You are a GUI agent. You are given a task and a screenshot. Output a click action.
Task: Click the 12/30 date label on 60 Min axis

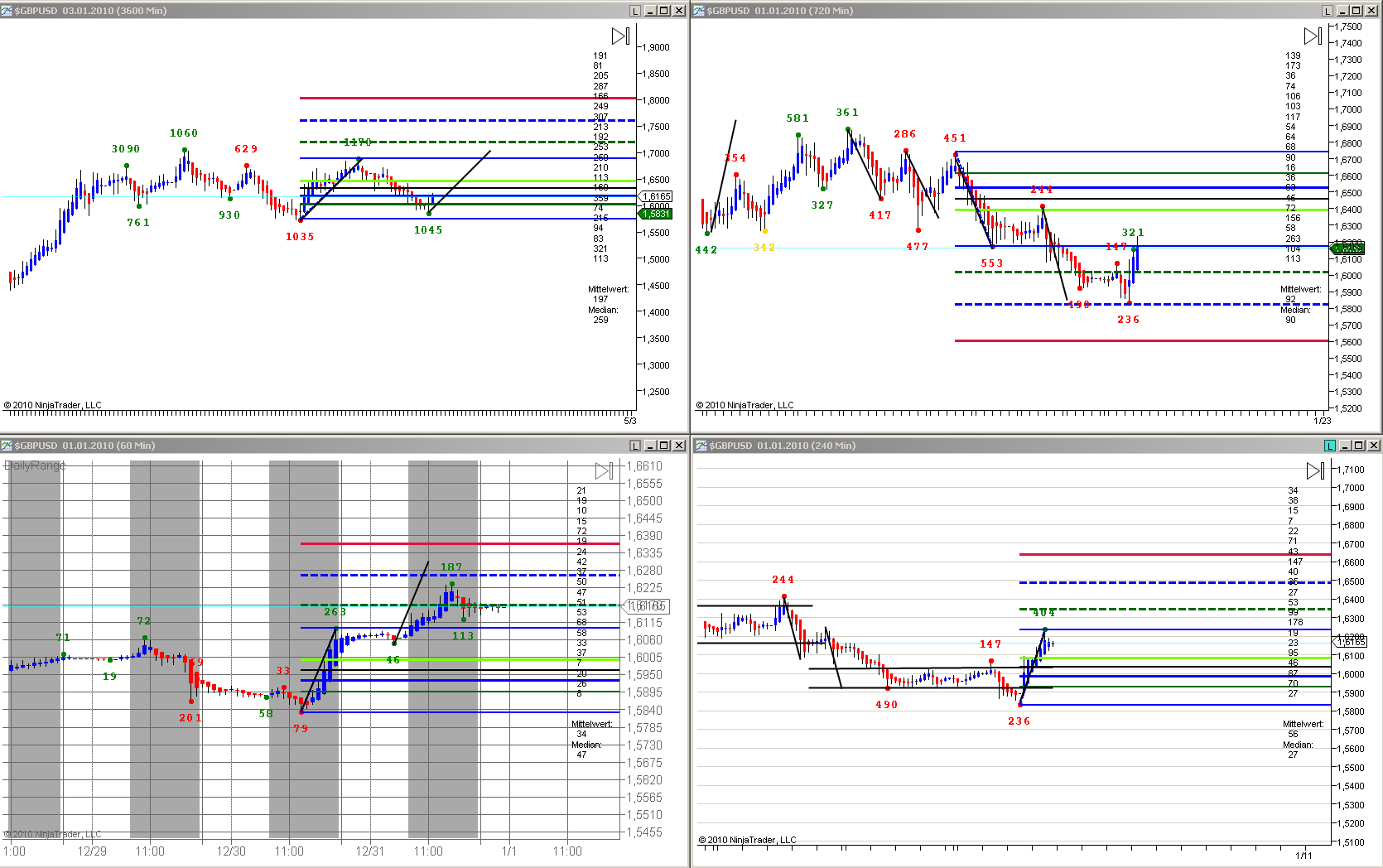click(x=231, y=851)
